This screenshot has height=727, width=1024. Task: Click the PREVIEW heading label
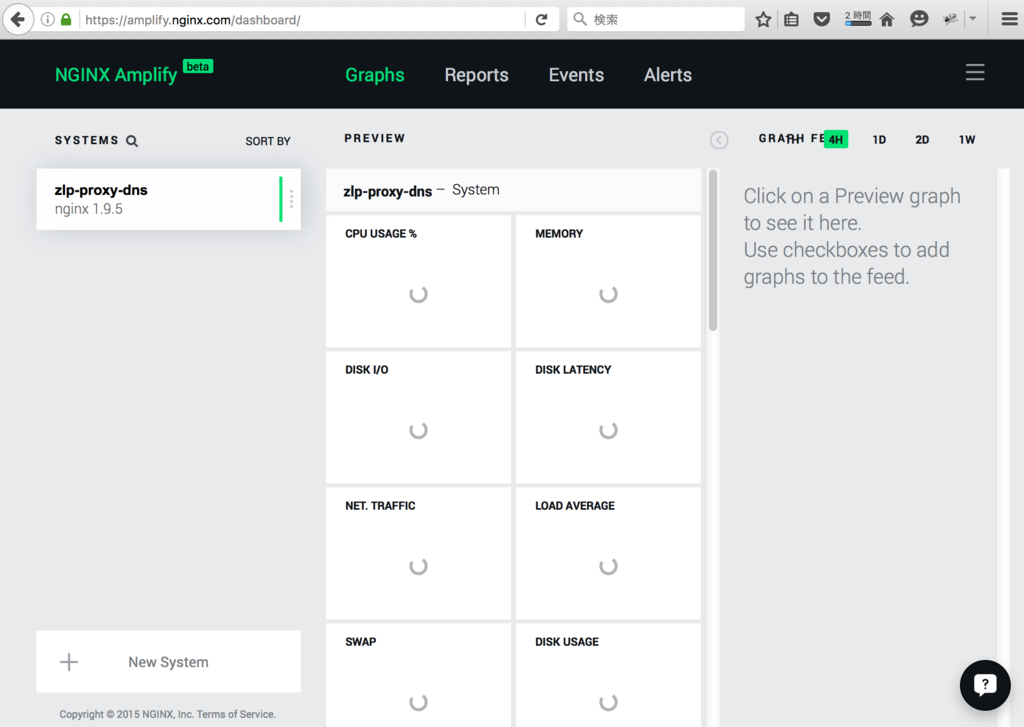pyautogui.click(x=375, y=138)
